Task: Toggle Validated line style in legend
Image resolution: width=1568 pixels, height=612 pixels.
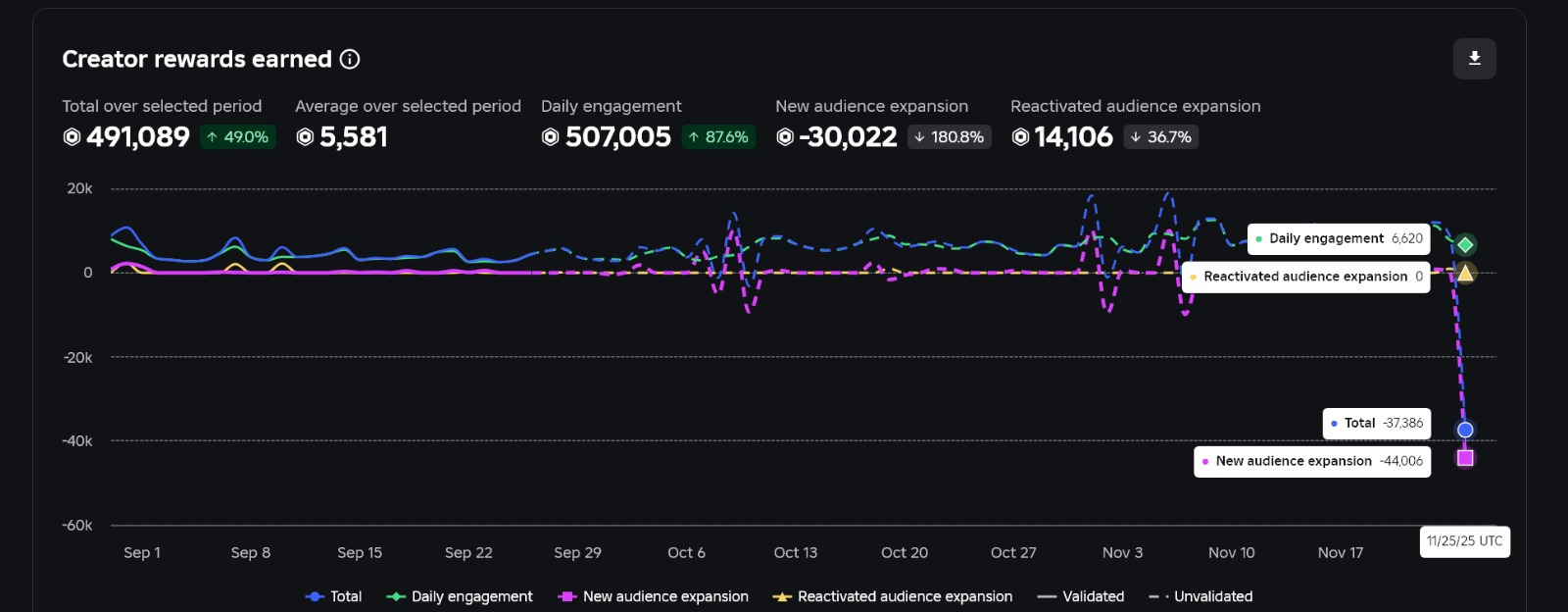Action: 1081,596
